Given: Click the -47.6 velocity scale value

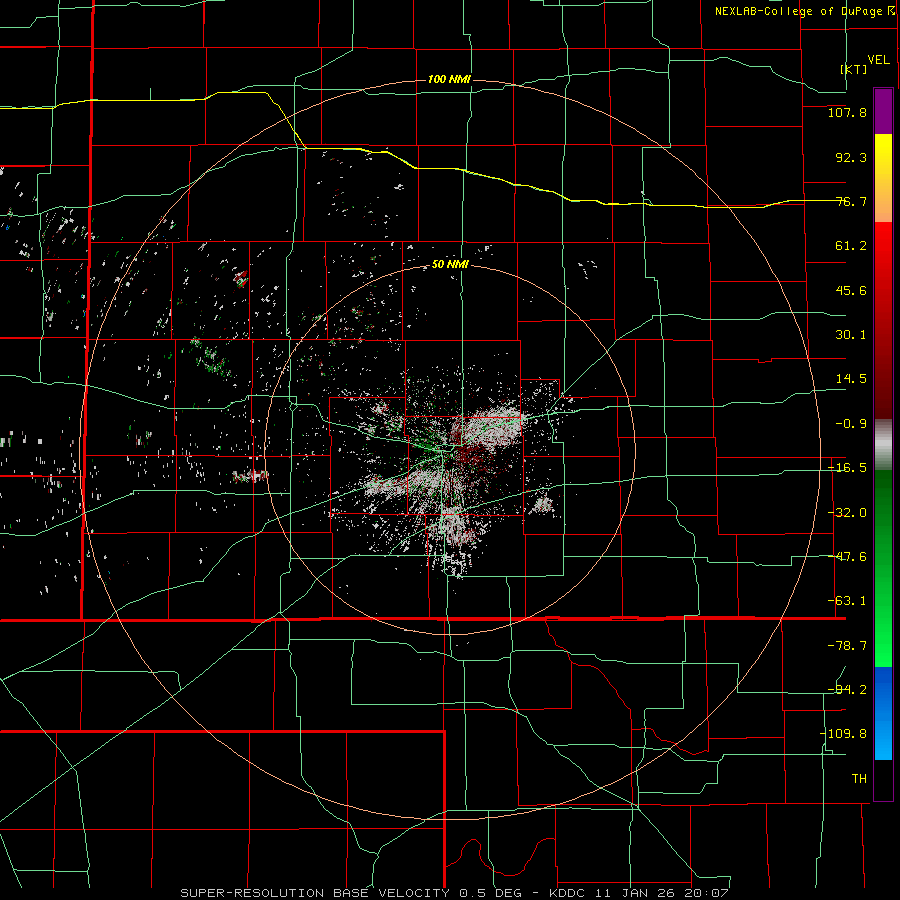Looking at the screenshot, I should [847, 557].
